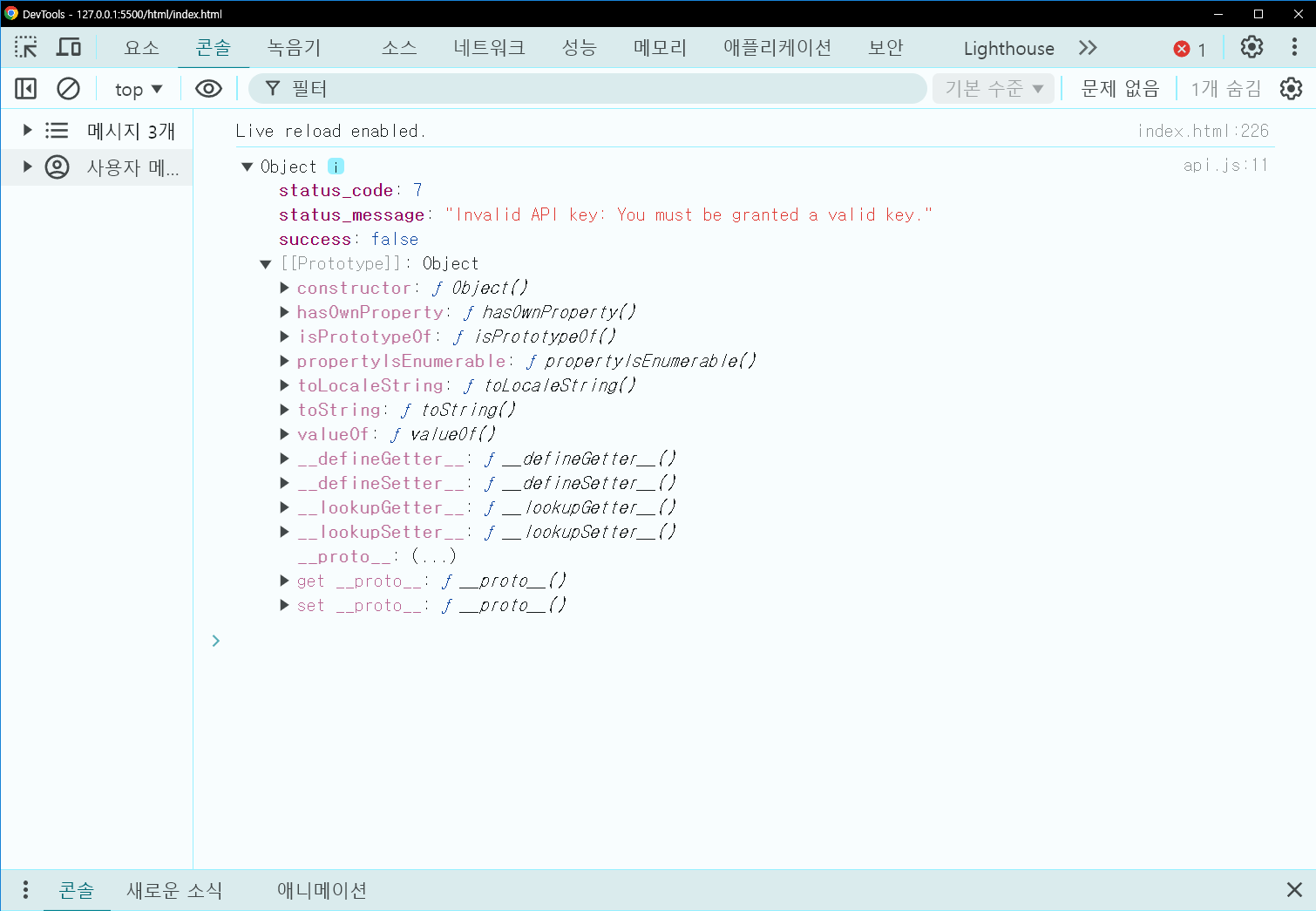The image size is (1316, 911).
Task: Toggle the device toolbar icon
Action: 69,47
